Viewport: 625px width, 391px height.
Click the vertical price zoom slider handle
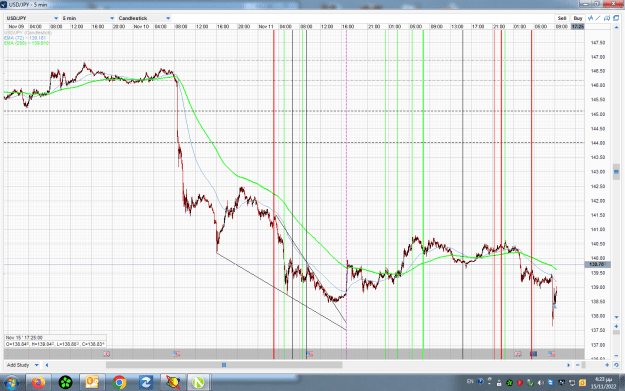(x=617, y=332)
